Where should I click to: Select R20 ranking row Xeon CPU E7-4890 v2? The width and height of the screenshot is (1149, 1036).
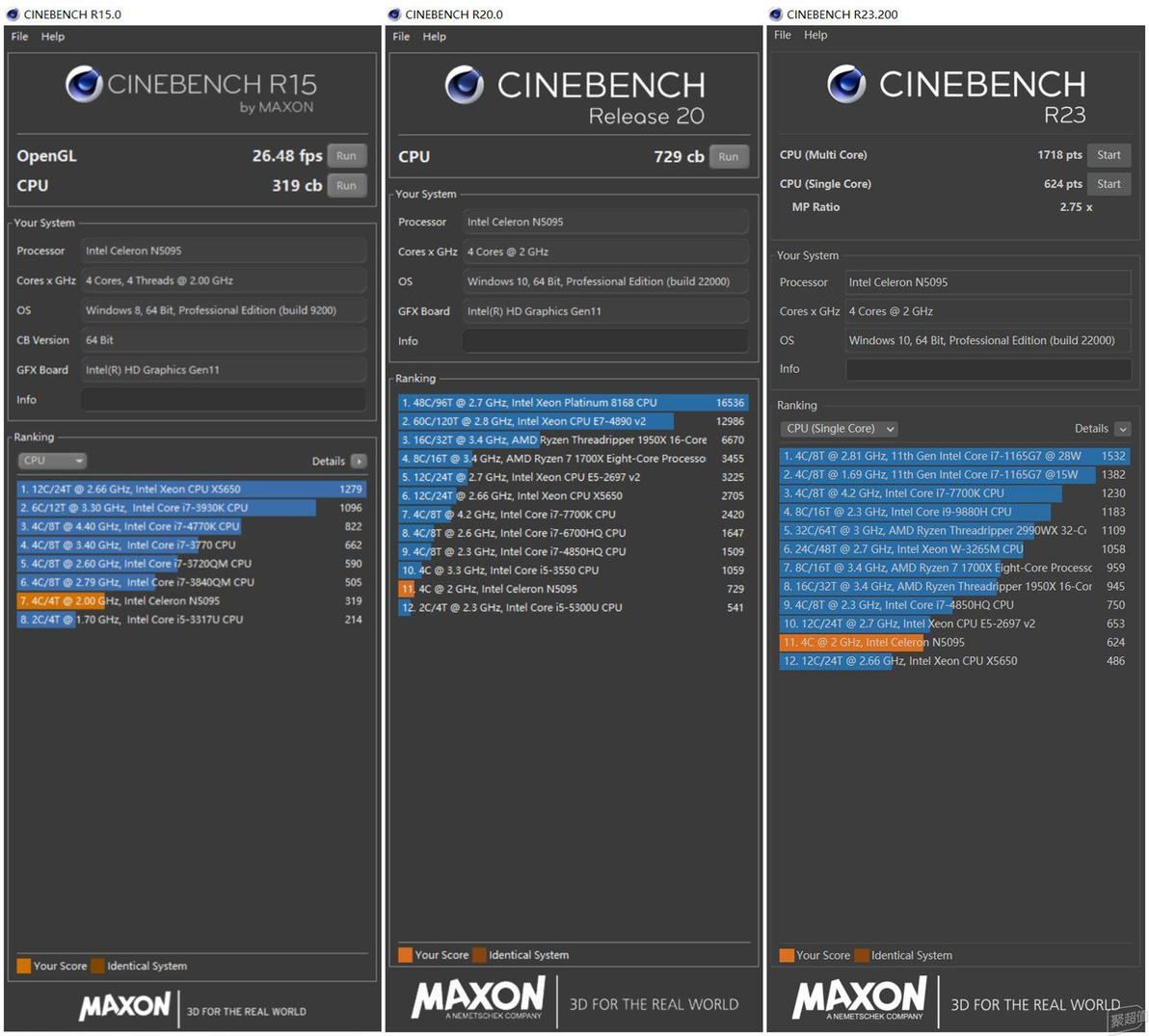(x=573, y=421)
